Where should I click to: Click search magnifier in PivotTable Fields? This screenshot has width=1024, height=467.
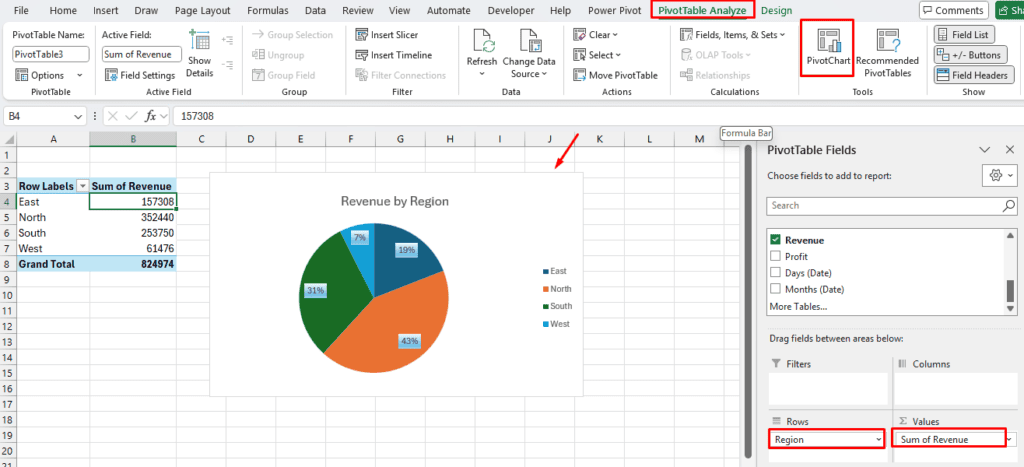(1008, 206)
